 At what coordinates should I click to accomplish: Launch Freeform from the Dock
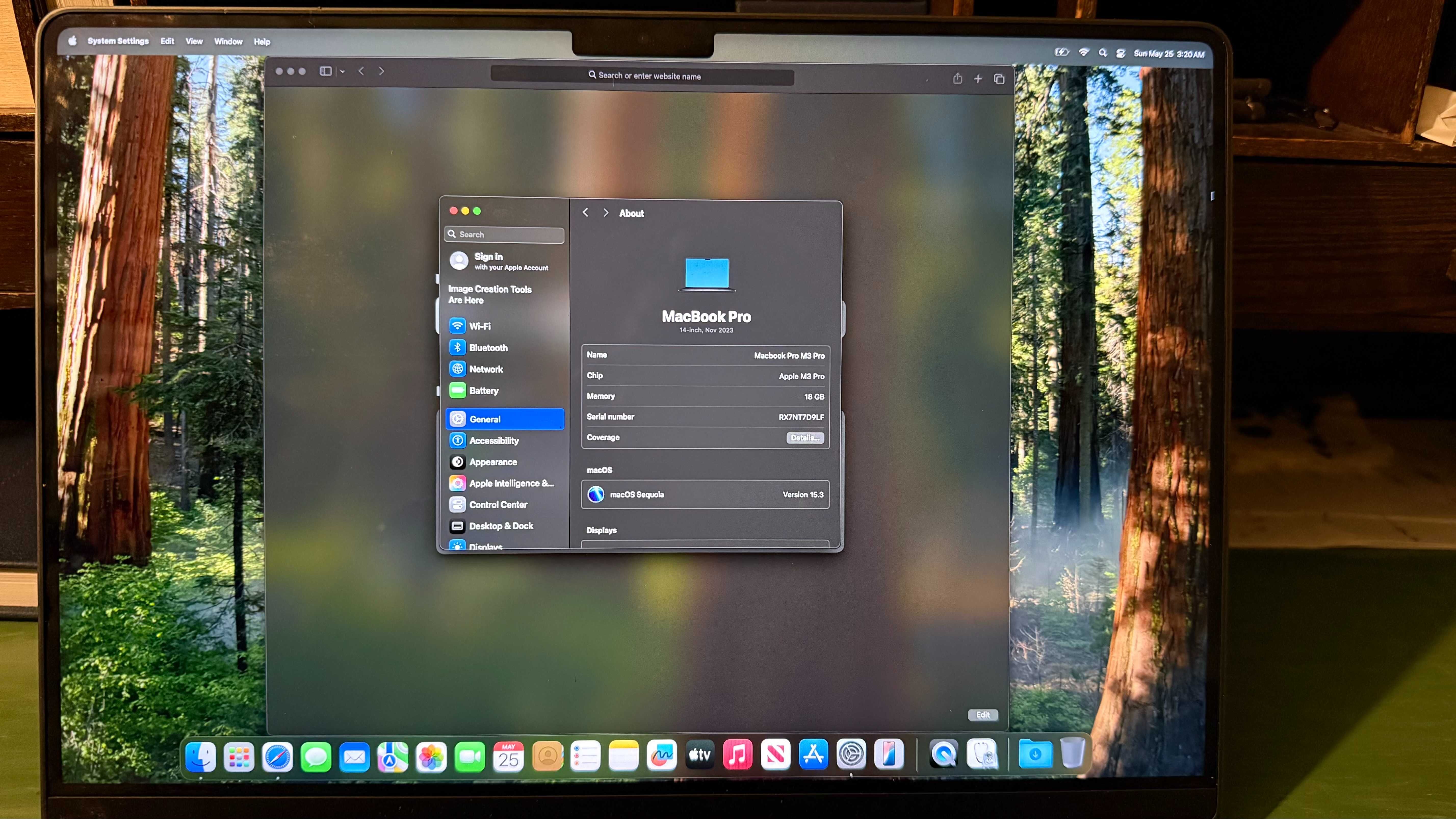[x=662, y=755]
